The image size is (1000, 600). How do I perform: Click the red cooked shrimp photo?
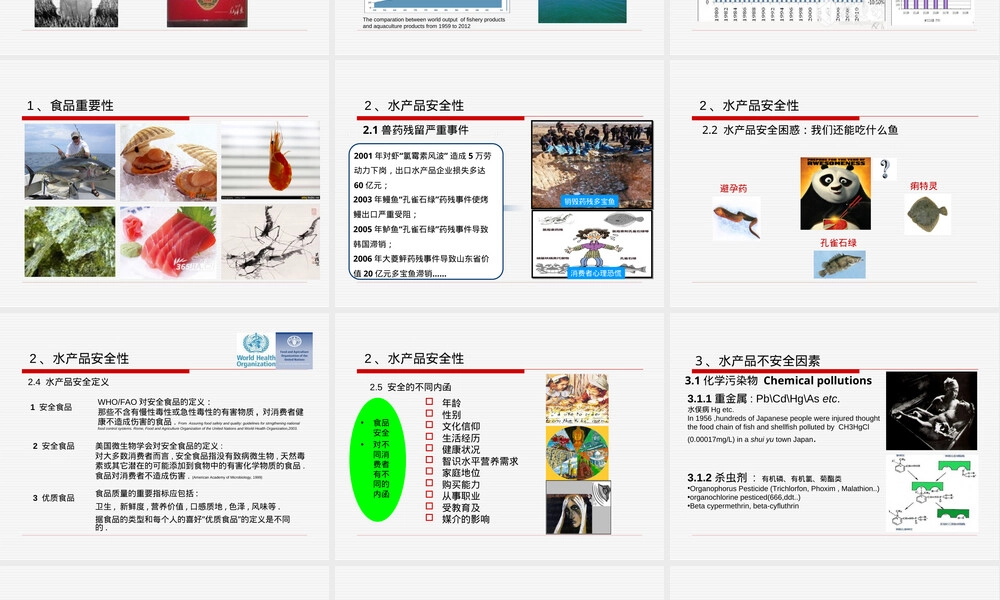click(x=270, y=161)
